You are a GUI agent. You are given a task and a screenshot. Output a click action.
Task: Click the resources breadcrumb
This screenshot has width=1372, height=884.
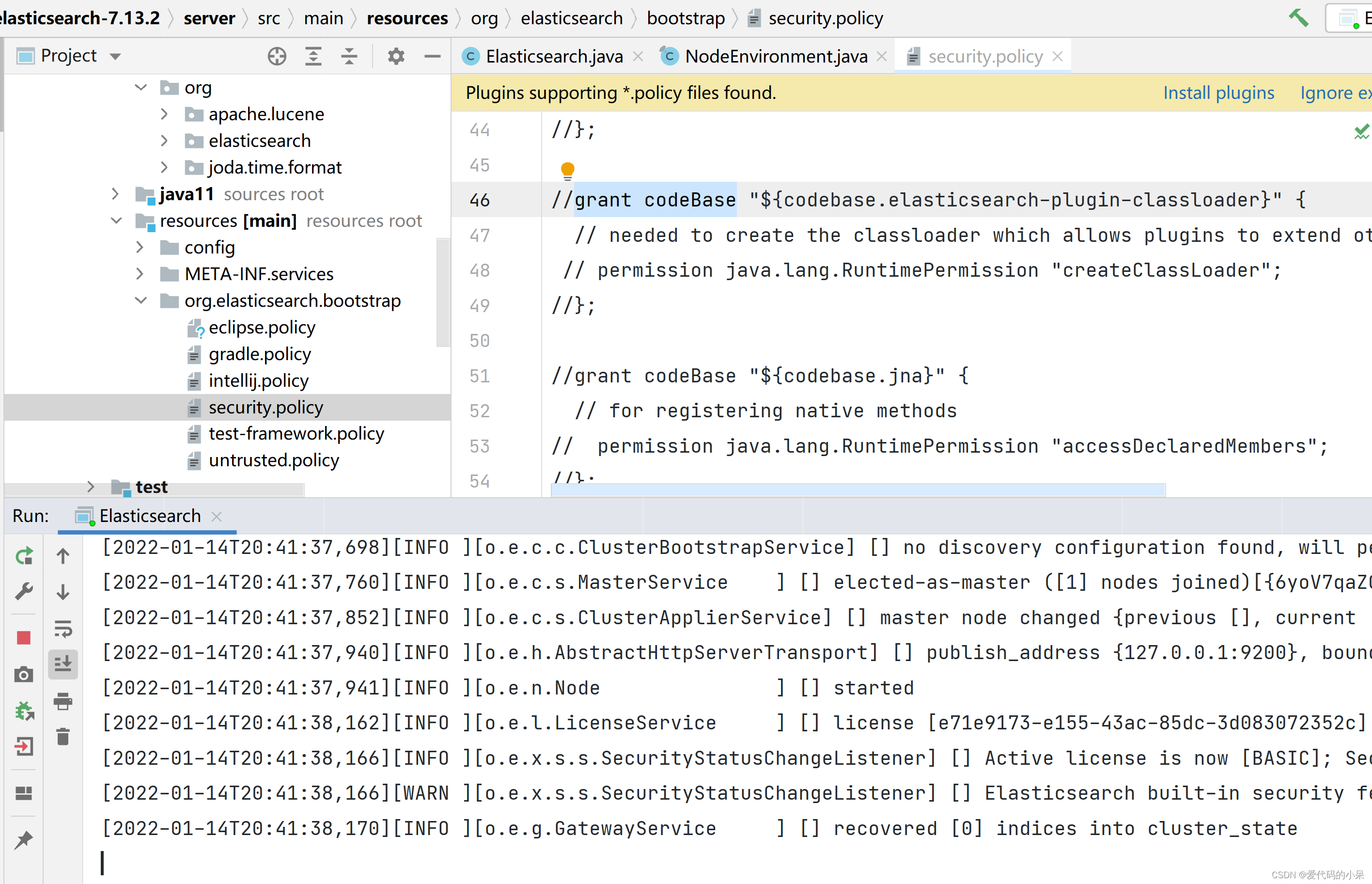[407, 18]
